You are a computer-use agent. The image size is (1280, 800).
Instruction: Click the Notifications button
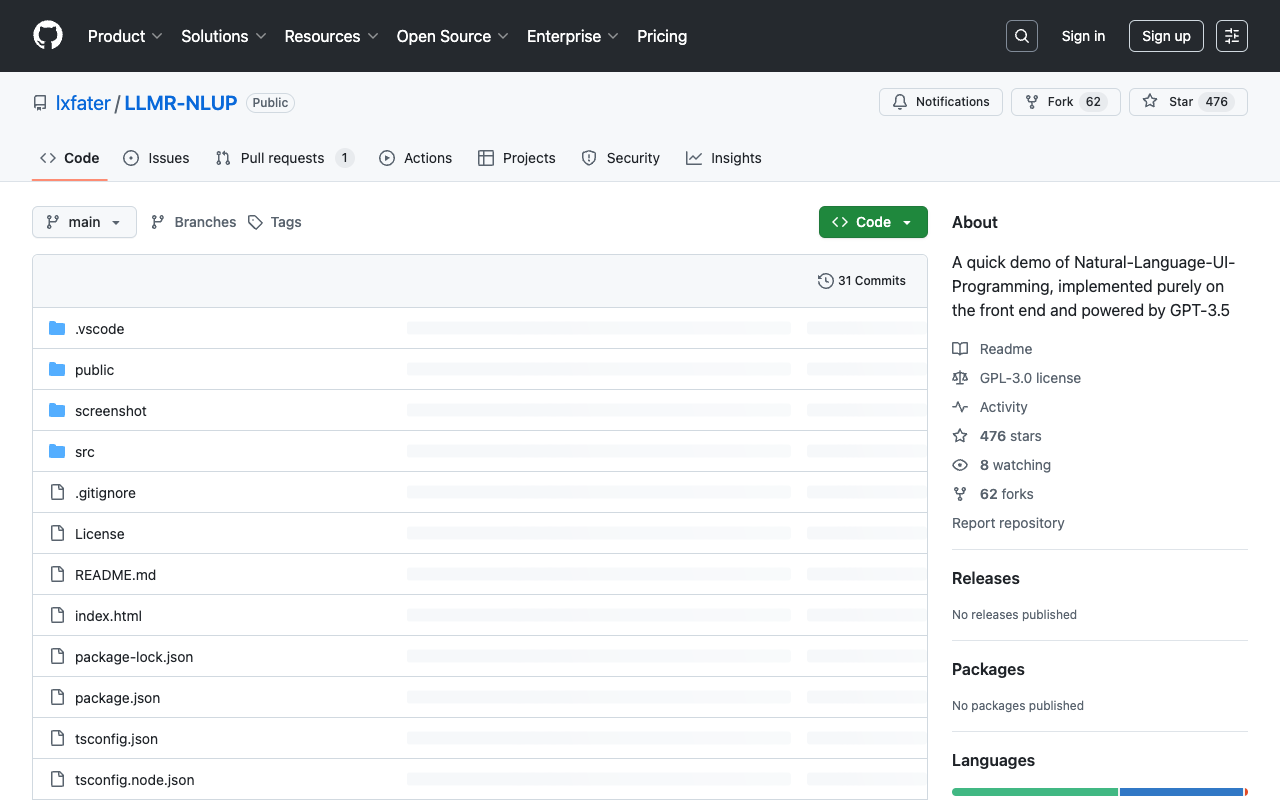[x=941, y=102]
